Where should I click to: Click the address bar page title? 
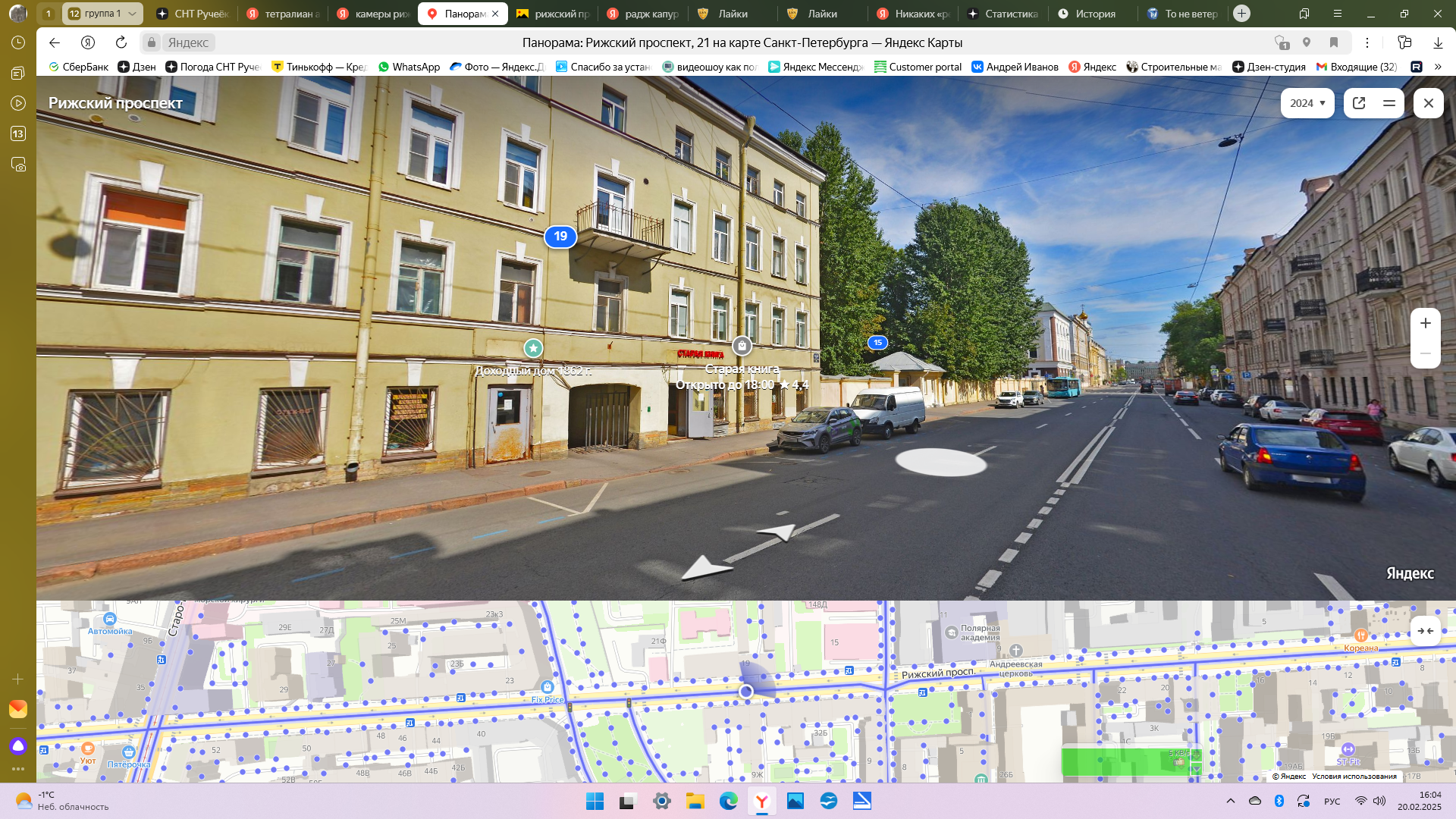click(x=742, y=42)
